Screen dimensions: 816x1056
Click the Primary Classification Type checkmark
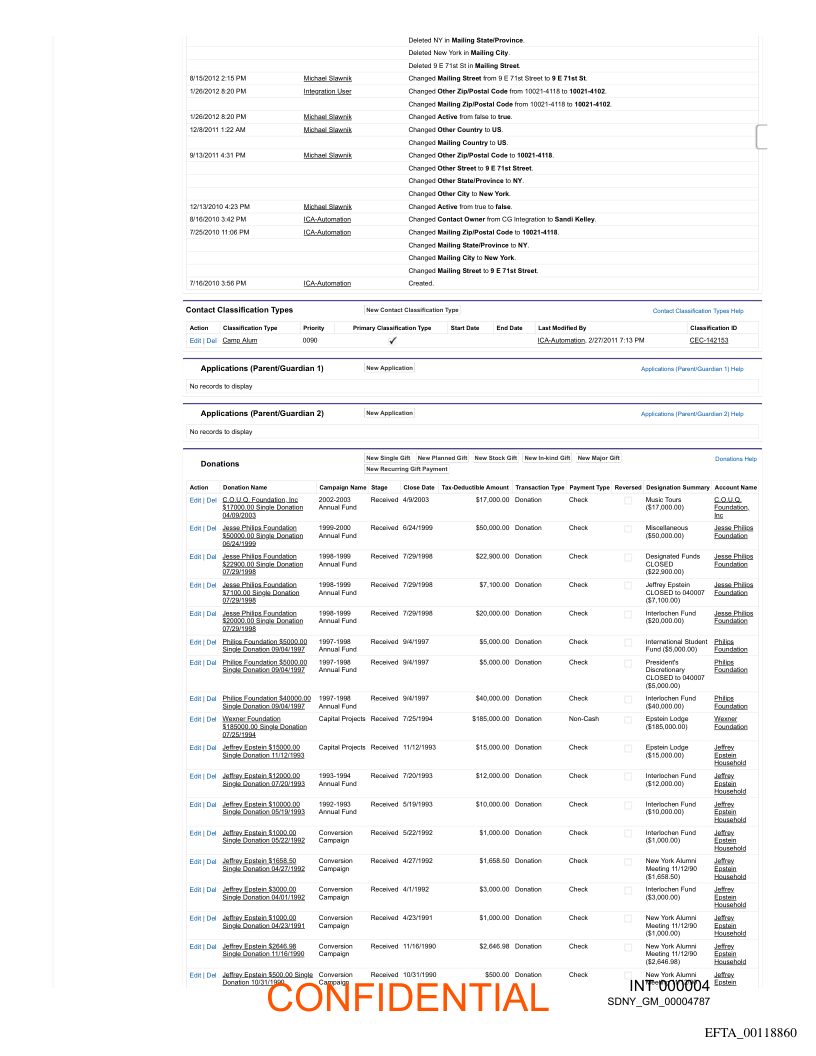pyautogui.click(x=393, y=341)
